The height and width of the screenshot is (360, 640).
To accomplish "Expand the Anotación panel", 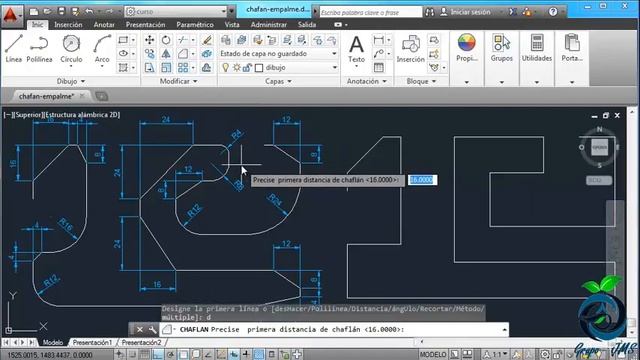I will pyautogui.click(x=367, y=81).
